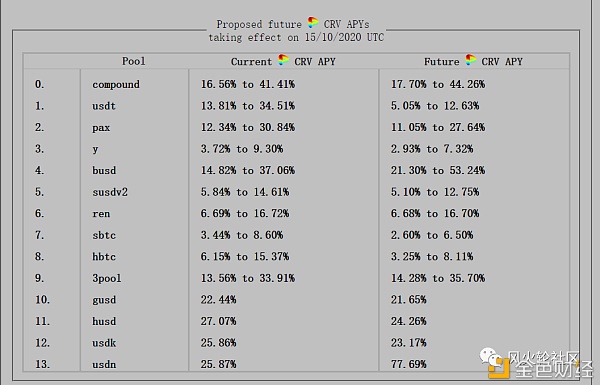This screenshot has width=600, height=385.
Task: Select the hbtc pool entry
Action: pos(104,256)
